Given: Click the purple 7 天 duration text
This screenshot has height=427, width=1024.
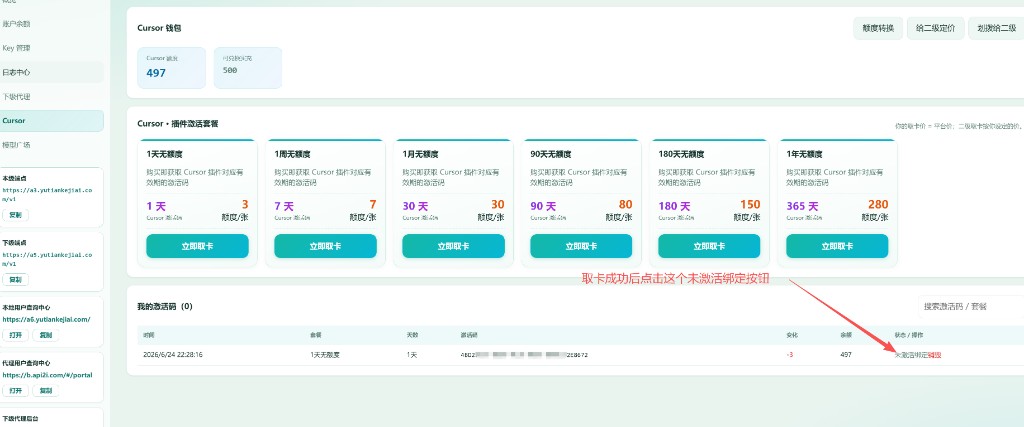Looking at the screenshot, I should tap(284, 206).
